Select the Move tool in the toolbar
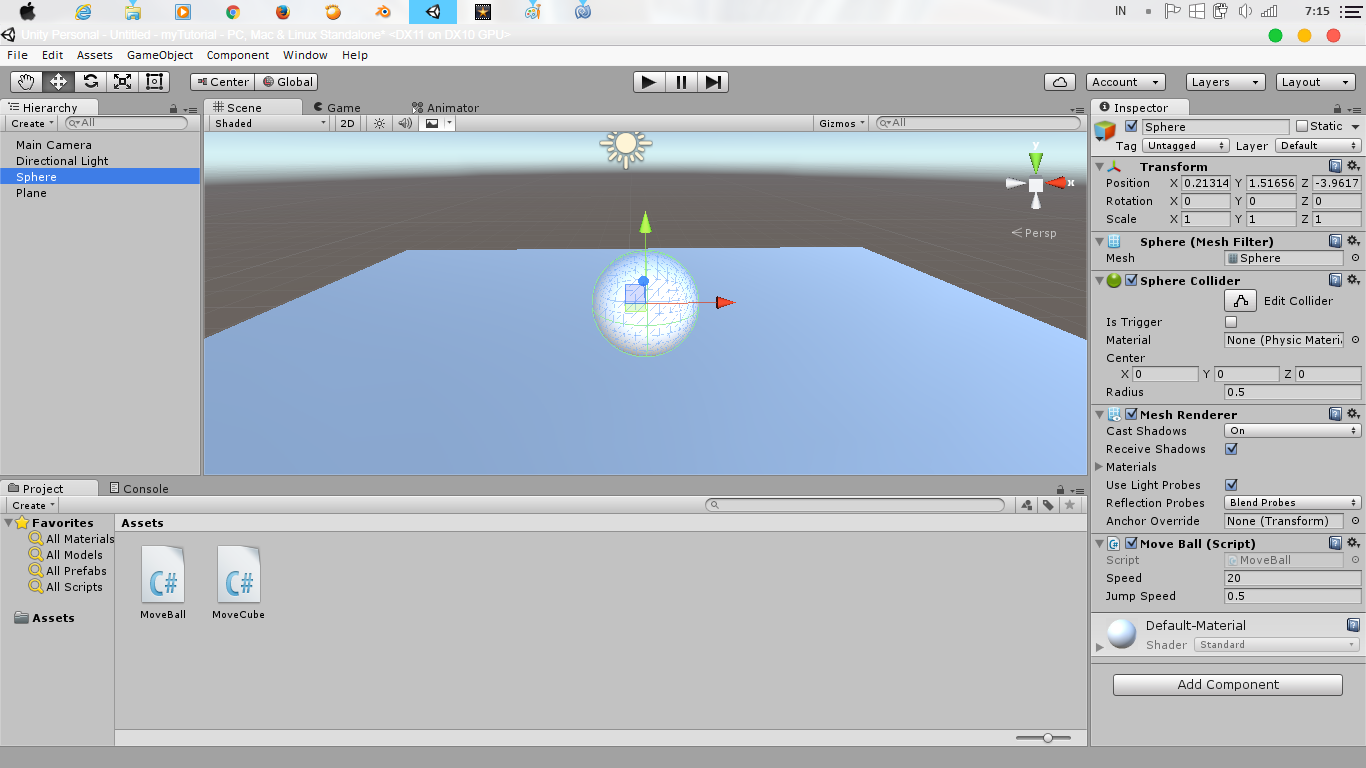The width and height of the screenshot is (1366, 768). coord(57,81)
